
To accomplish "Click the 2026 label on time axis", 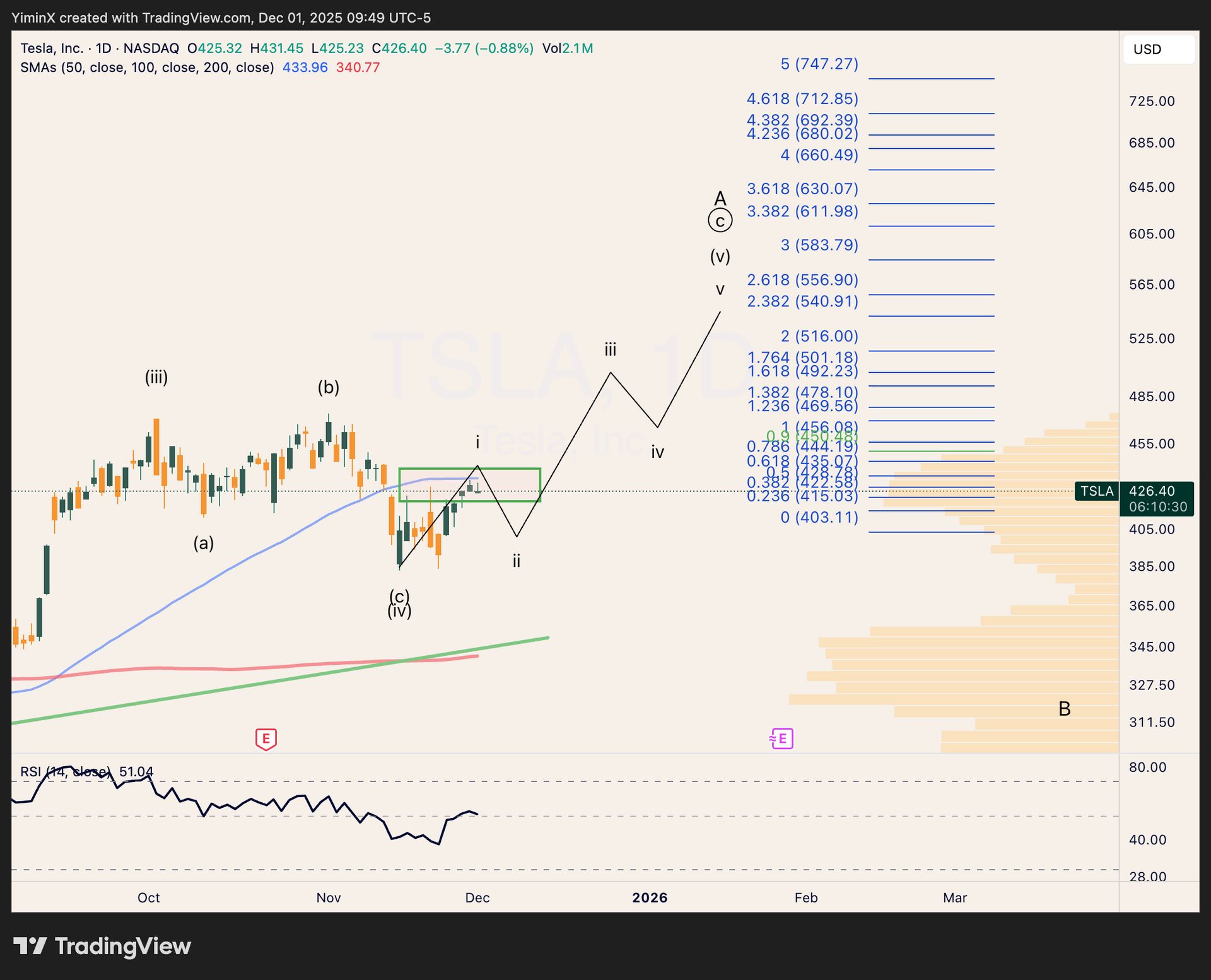I will [x=649, y=897].
